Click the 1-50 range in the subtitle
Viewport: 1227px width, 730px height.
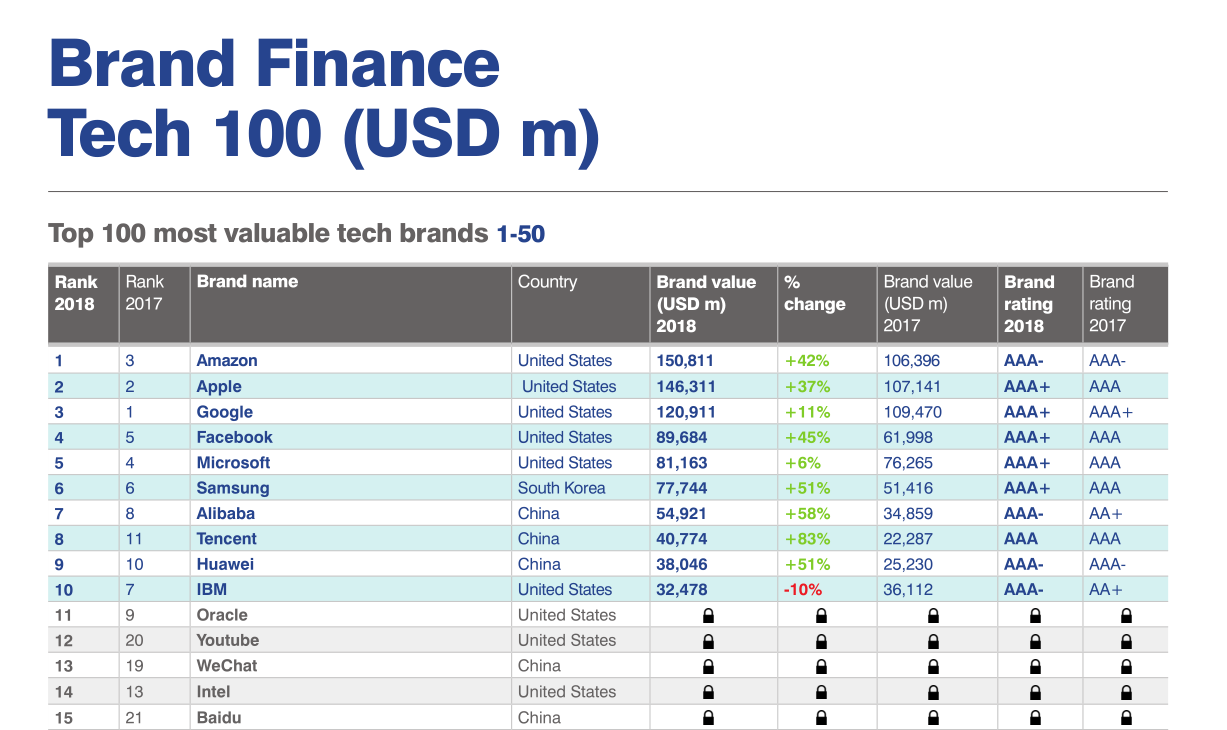[x=520, y=234]
